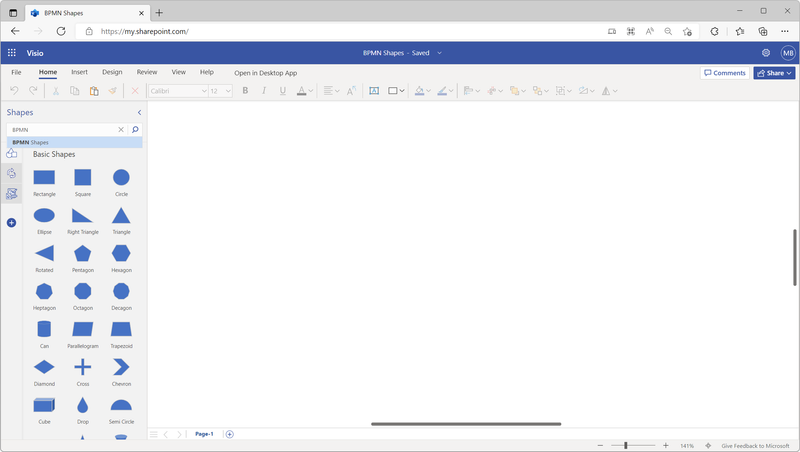Clear the BPMN shape search text

click(121, 130)
